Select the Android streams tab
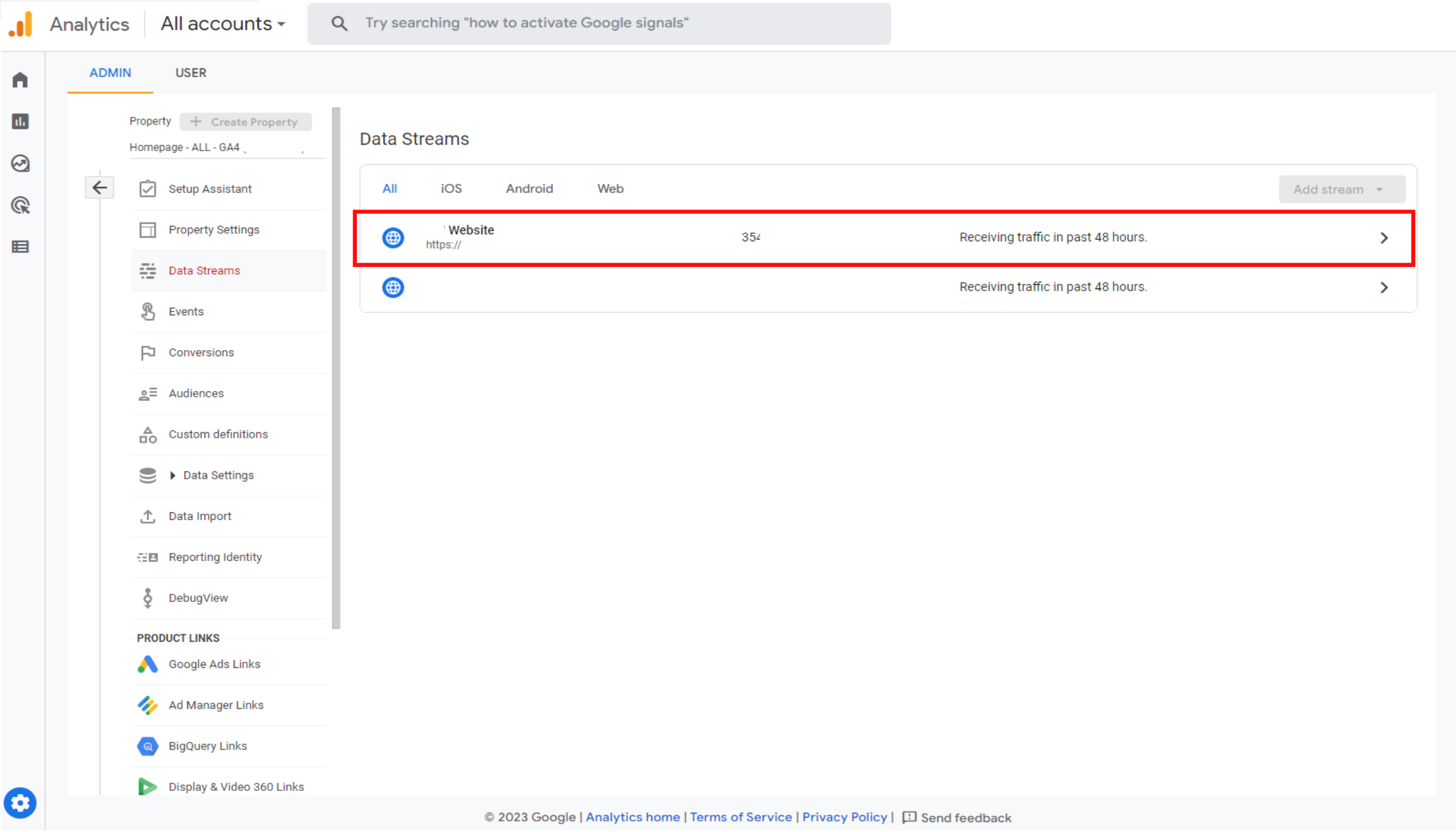Image resolution: width=1456 pixels, height=832 pixels. [x=529, y=188]
